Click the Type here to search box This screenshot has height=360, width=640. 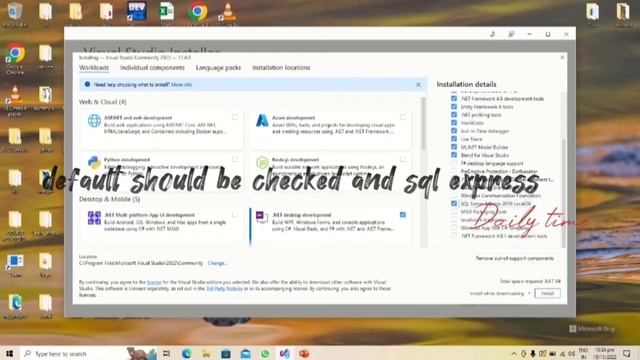click(x=73, y=353)
